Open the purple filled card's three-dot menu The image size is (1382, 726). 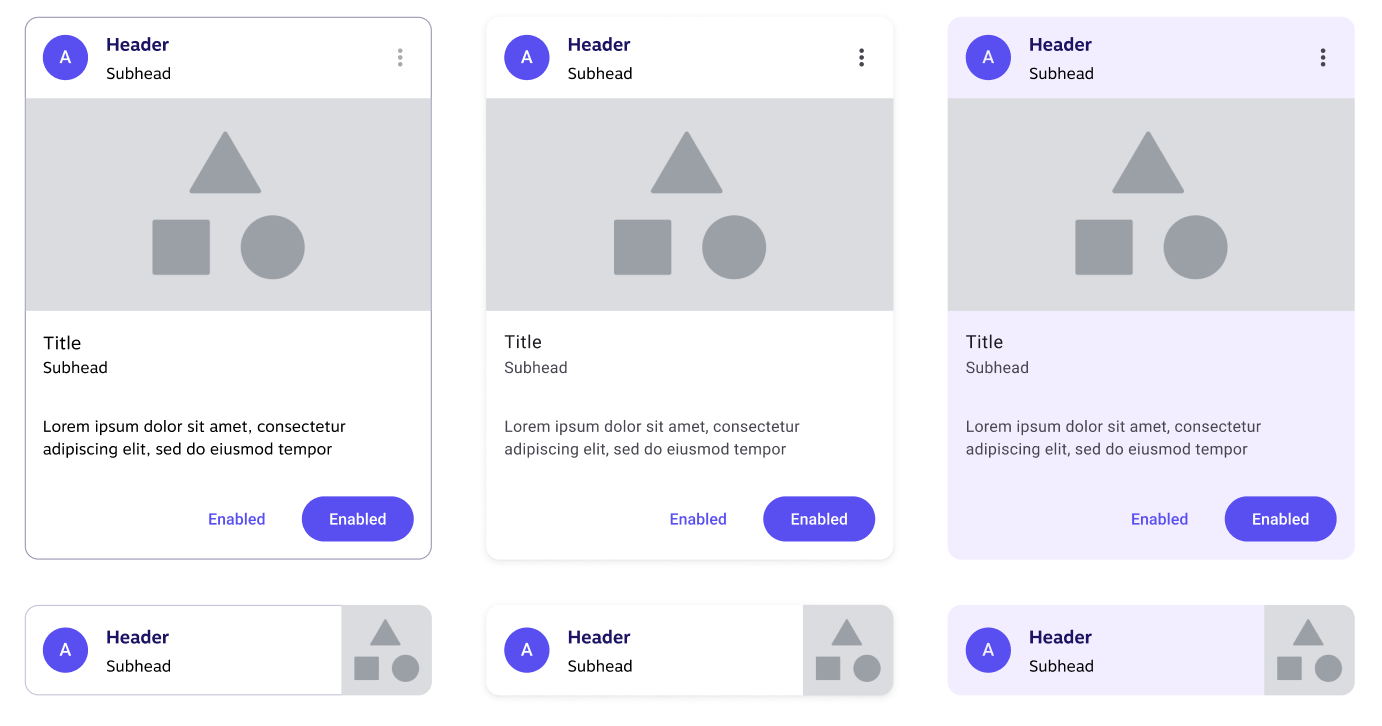[1322, 58]
